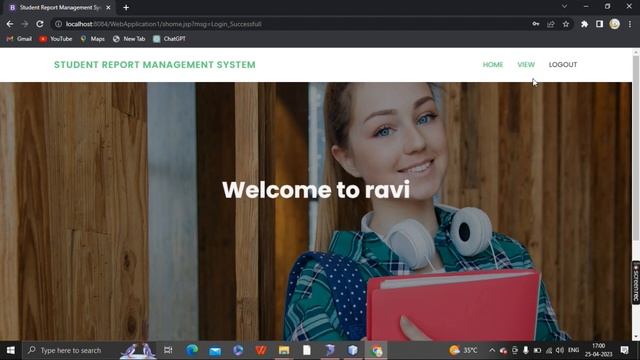Open the Extensions puzzle icon
This screenshot has width=640, height=360.
coord(584,24)
